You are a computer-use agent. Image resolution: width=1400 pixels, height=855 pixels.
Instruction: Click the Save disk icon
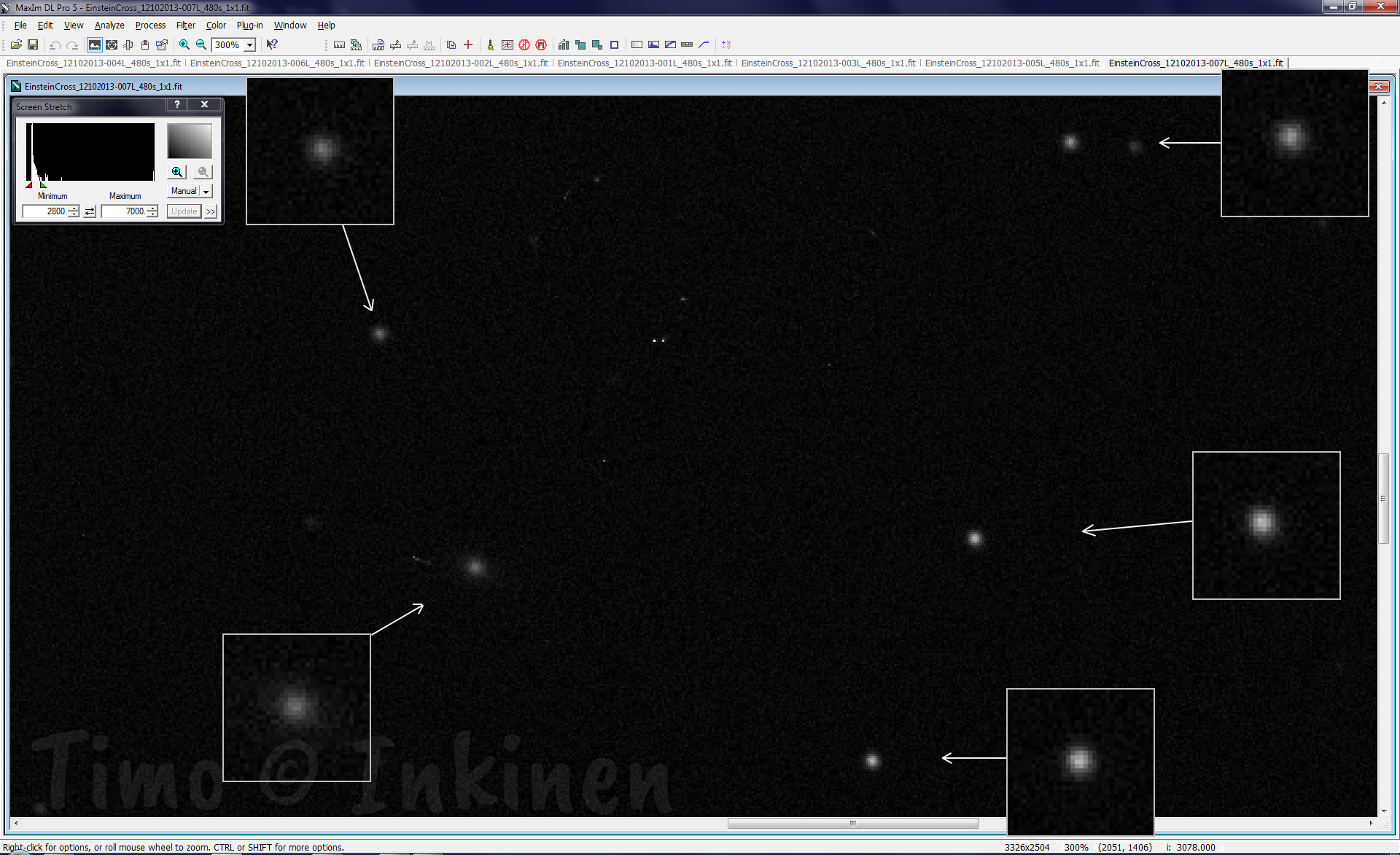click(33, 44)
